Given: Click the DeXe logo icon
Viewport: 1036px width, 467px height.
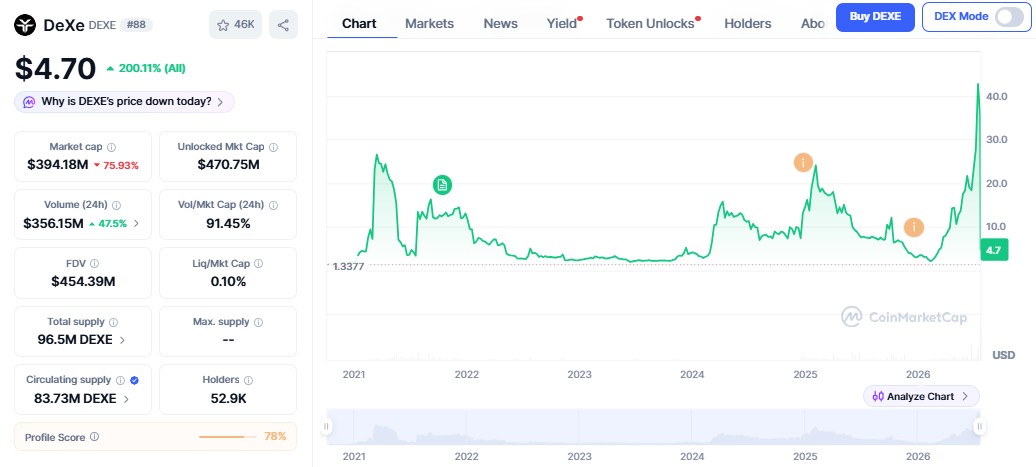Looking at the screenshot, I should coord(25,25).
